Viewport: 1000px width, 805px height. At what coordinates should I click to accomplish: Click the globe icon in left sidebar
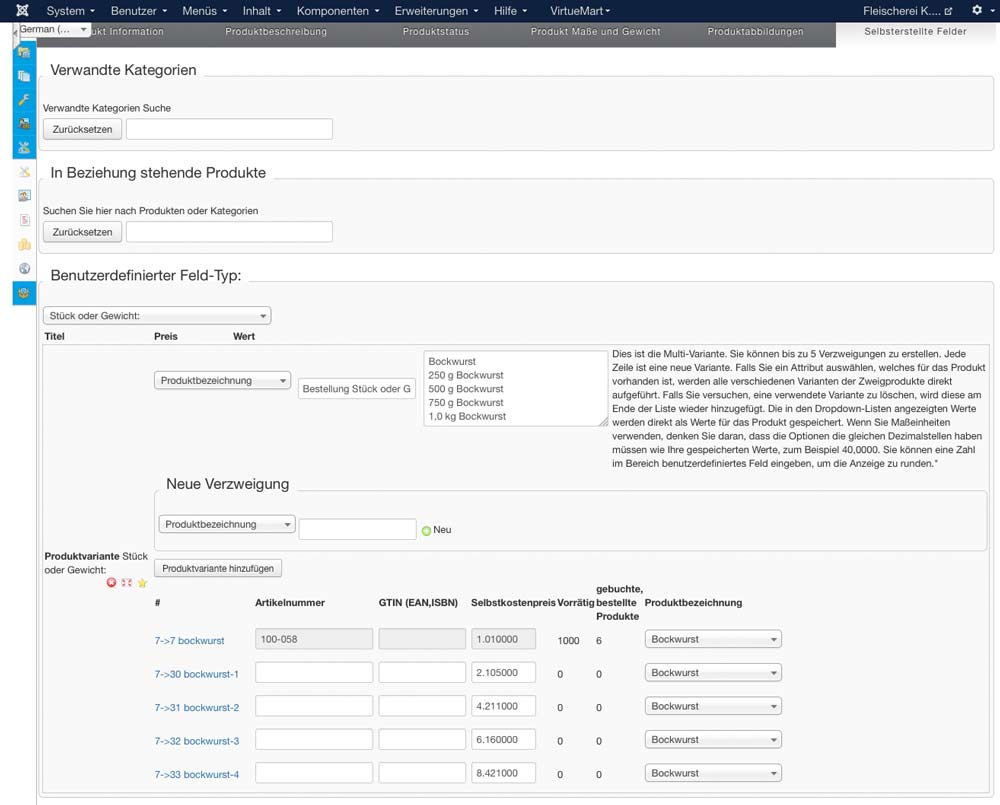click(25, 268)
